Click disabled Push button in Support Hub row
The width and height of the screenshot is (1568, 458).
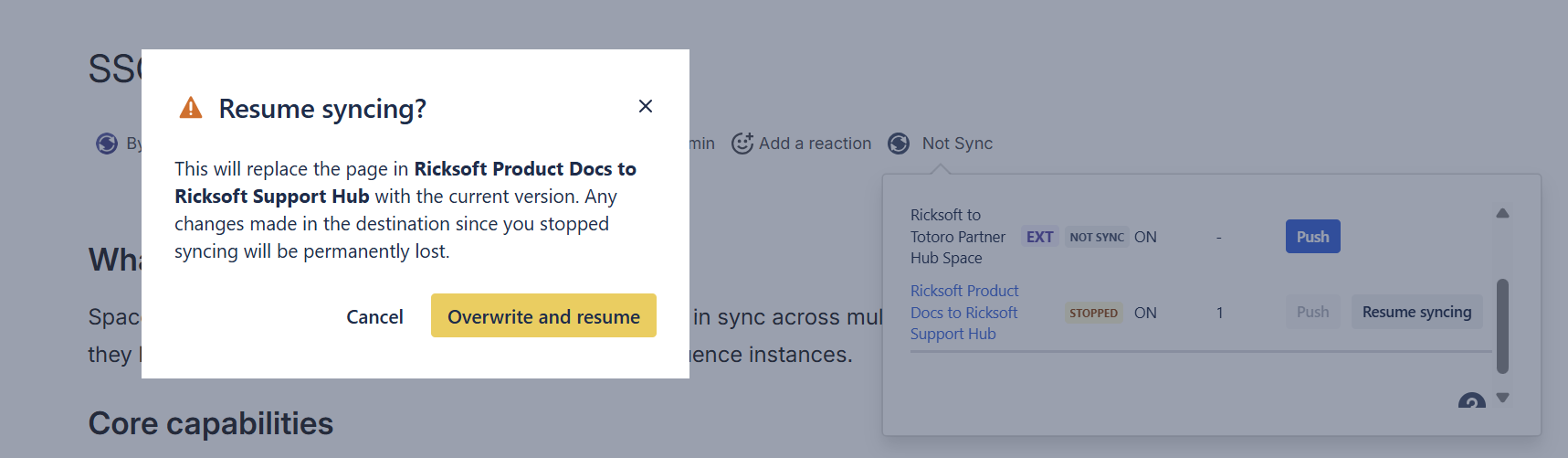[x=1312, y=312]
